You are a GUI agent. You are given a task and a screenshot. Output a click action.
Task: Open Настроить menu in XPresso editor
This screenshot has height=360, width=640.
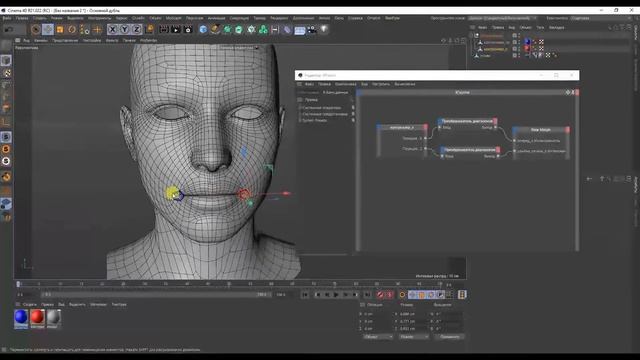[x=381, y=84]
